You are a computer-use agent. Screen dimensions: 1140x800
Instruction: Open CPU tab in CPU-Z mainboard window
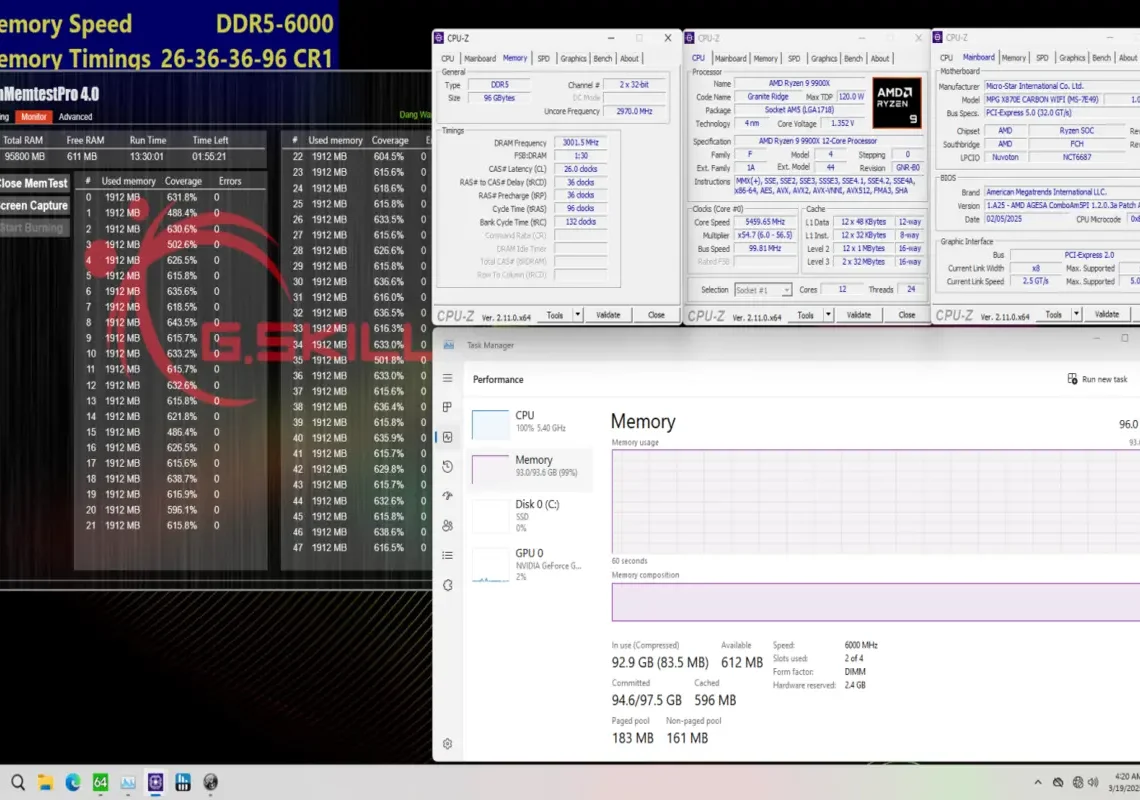(946, 57)
